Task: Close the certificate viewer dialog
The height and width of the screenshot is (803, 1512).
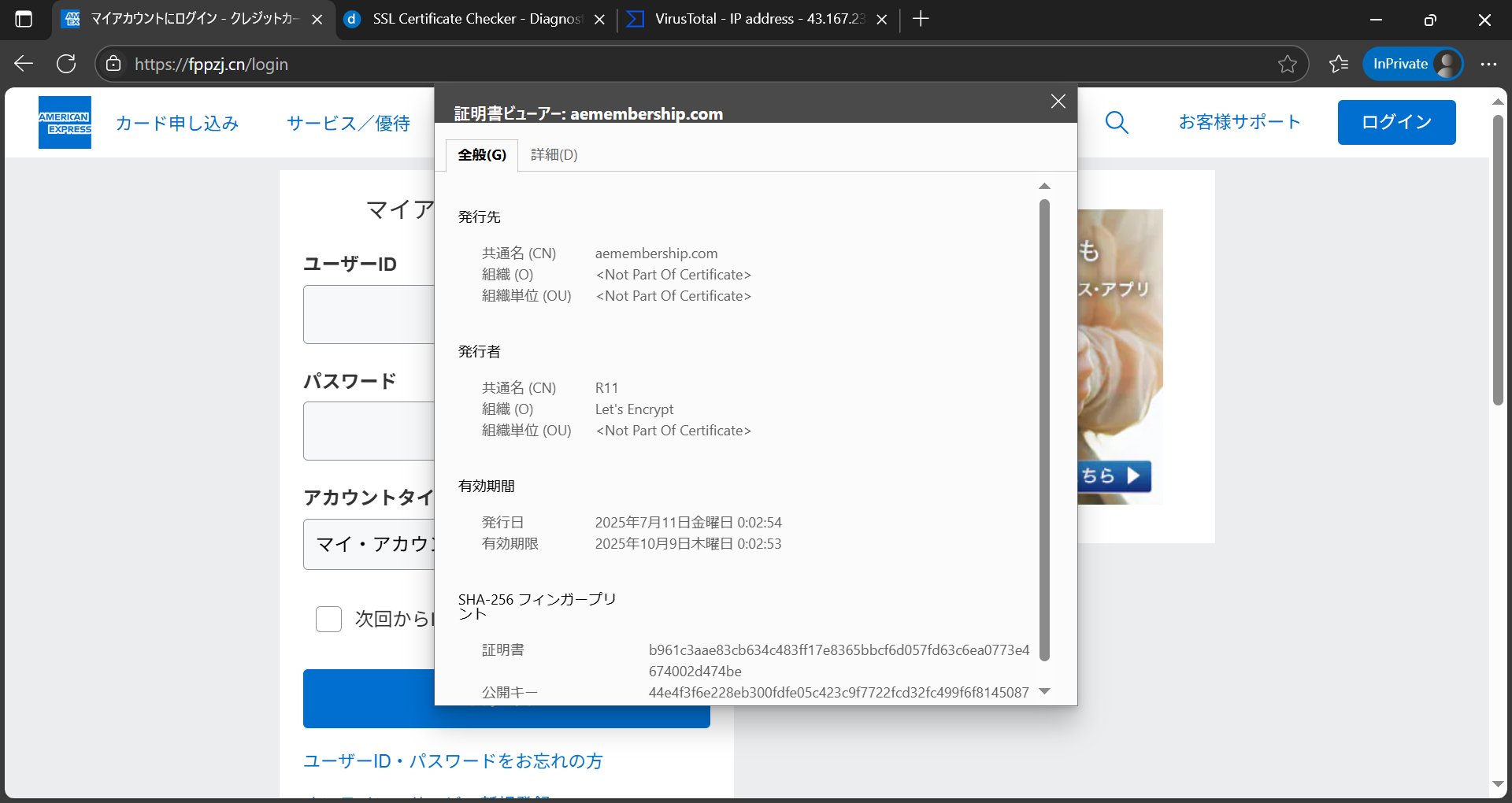Action: tap(1058, 102)
